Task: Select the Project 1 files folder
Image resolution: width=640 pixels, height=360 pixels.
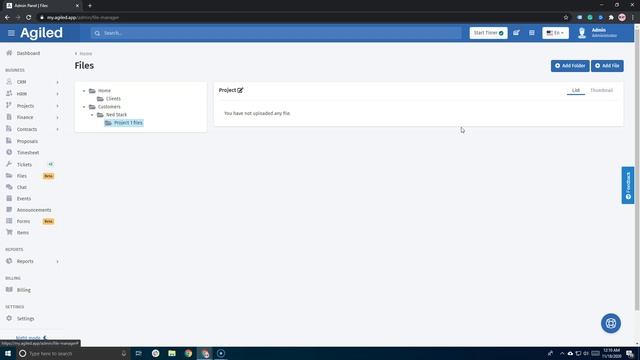Action: (124, 123)
